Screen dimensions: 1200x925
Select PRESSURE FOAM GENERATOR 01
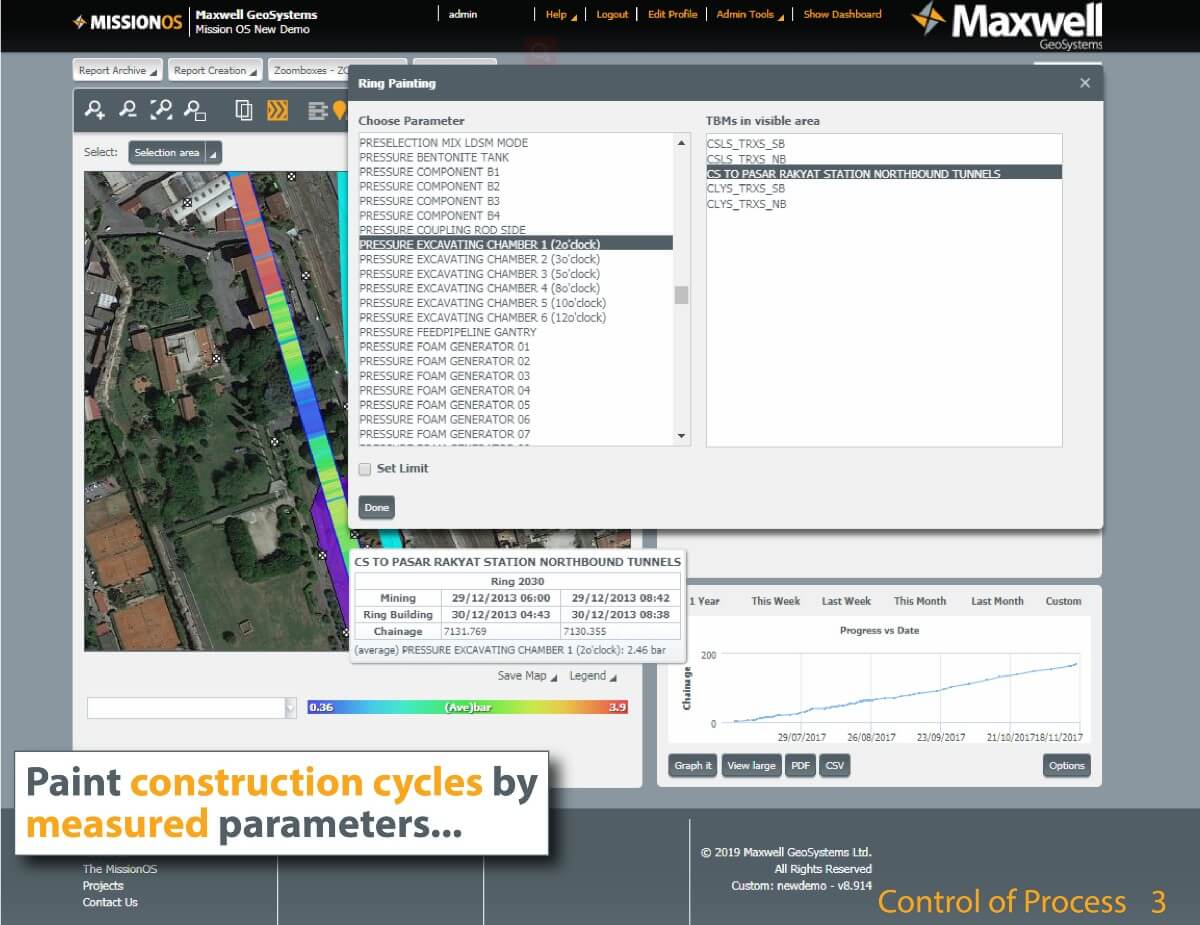515,346
